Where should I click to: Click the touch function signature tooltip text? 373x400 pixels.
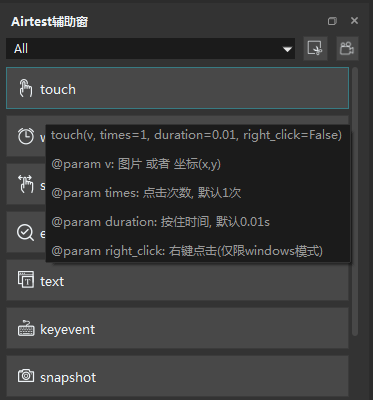(196, 135)
